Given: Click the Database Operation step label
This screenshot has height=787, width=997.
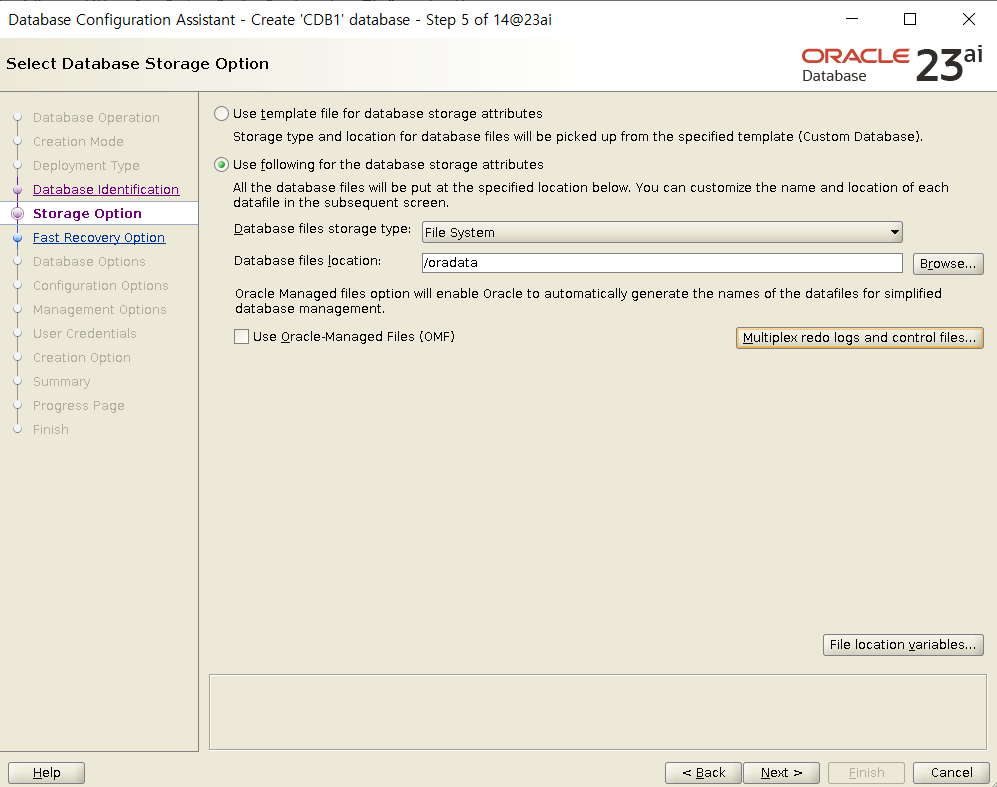Looking at the screenshot, I should pos(96,118).
